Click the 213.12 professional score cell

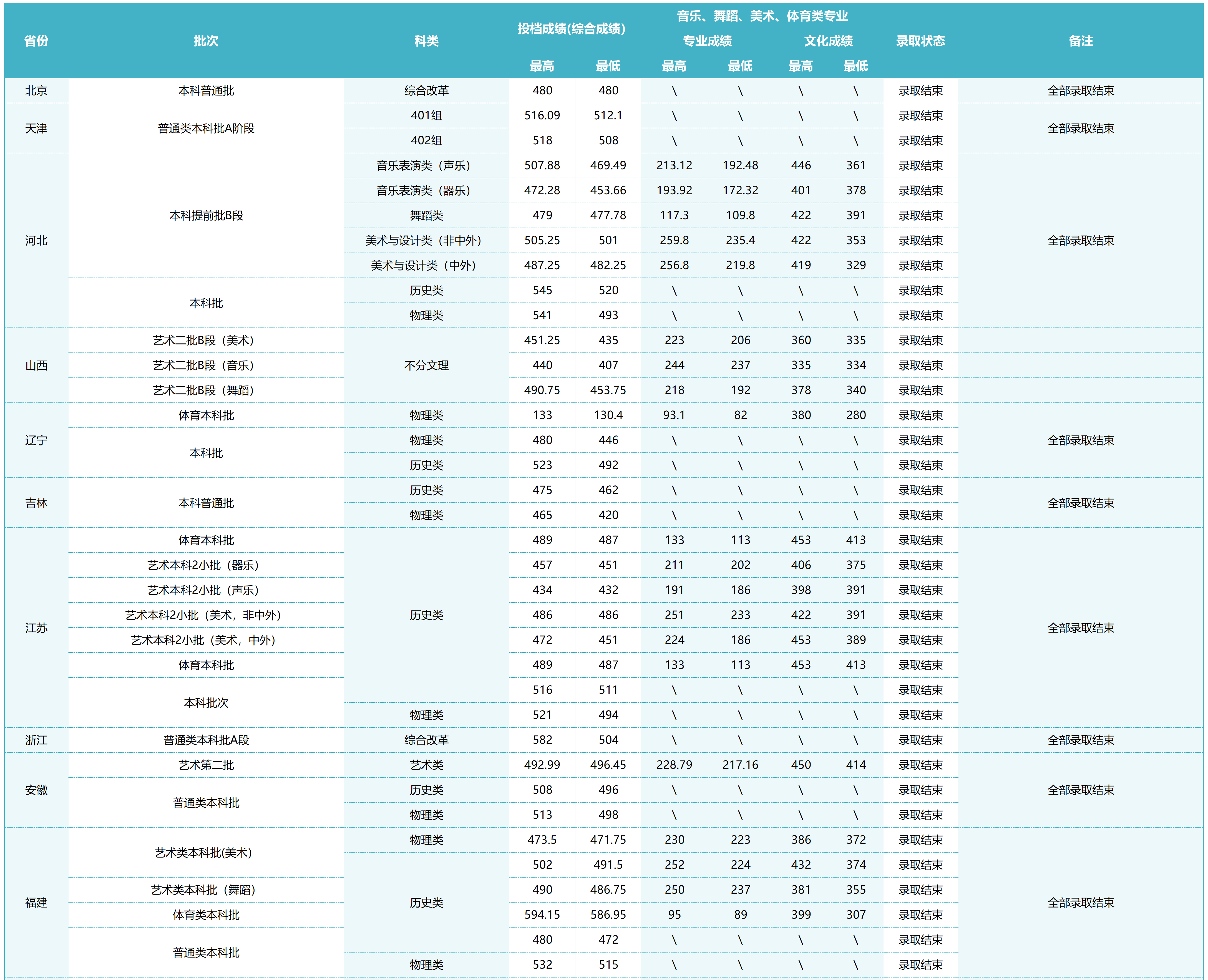tap(674, 165)
